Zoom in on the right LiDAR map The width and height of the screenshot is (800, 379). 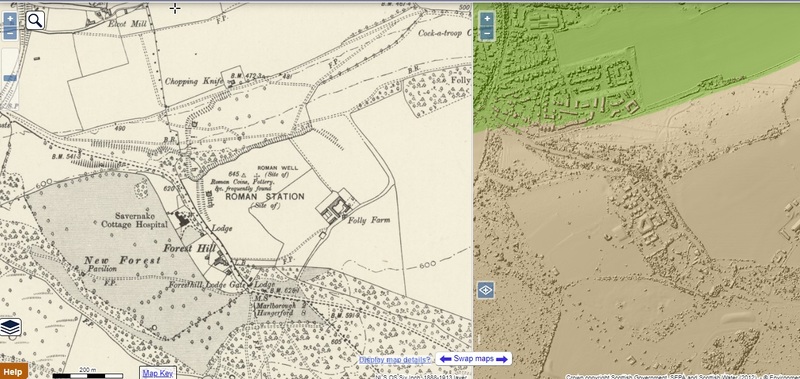[x=487, y=19]
